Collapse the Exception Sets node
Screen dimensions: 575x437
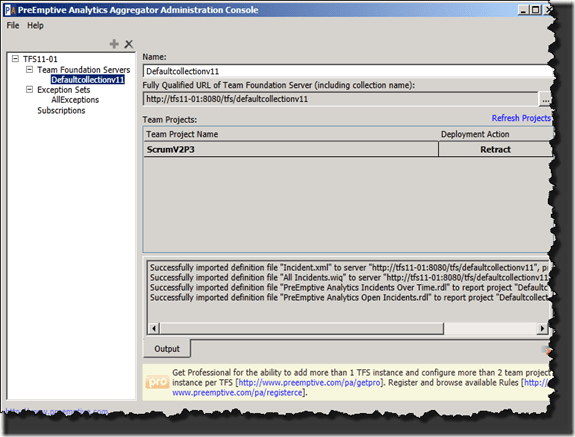[29, 89]
